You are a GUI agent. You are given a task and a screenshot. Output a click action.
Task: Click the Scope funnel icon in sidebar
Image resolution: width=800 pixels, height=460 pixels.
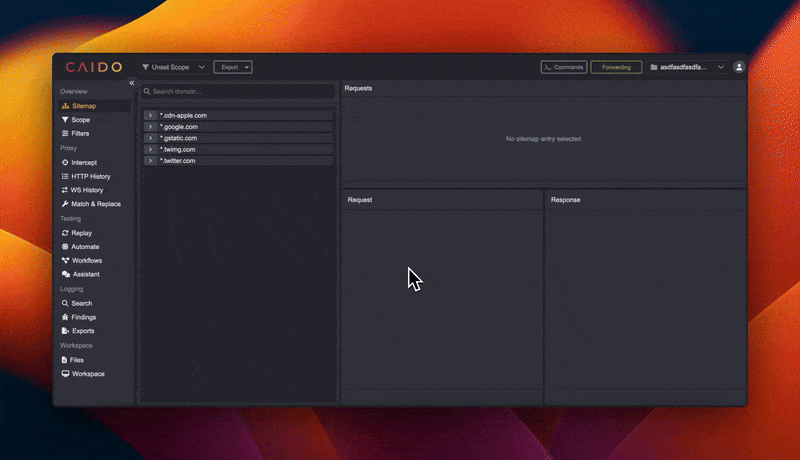pyautogui.click(x=65, y=120)
